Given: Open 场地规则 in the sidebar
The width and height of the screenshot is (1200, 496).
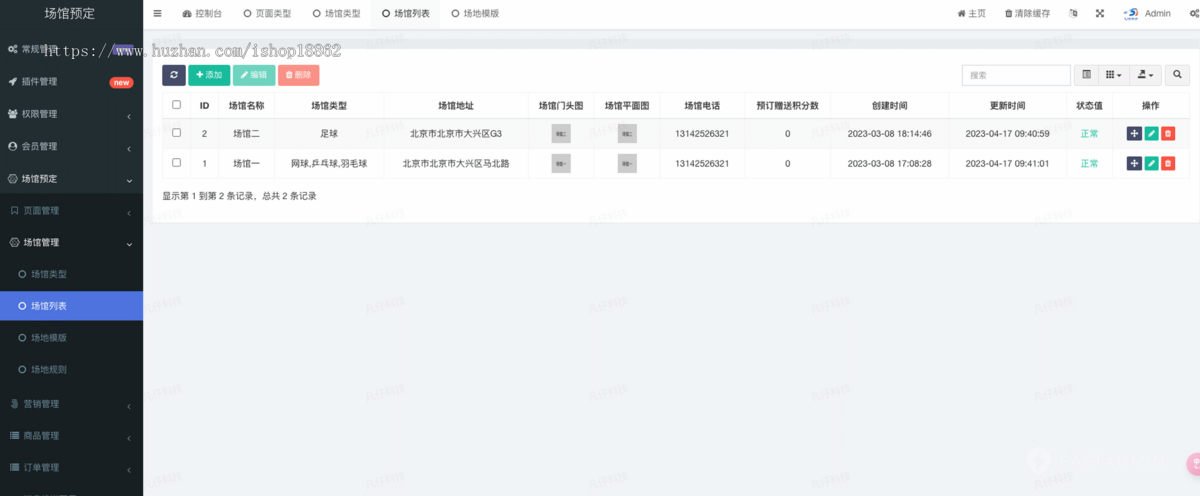Looking at the screenshot, I should (71, 370).
